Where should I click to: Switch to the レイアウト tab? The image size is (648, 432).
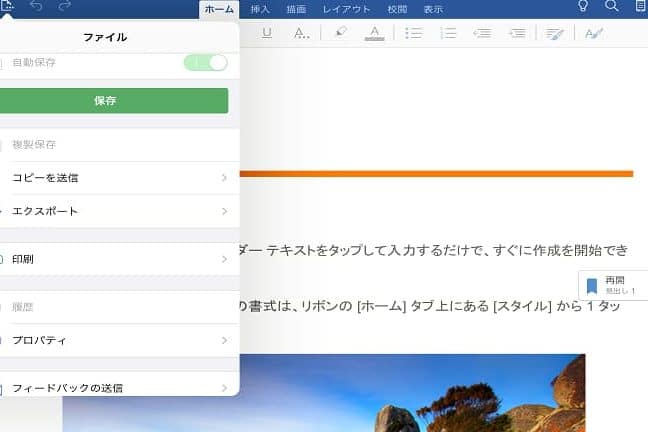(346, 9)
